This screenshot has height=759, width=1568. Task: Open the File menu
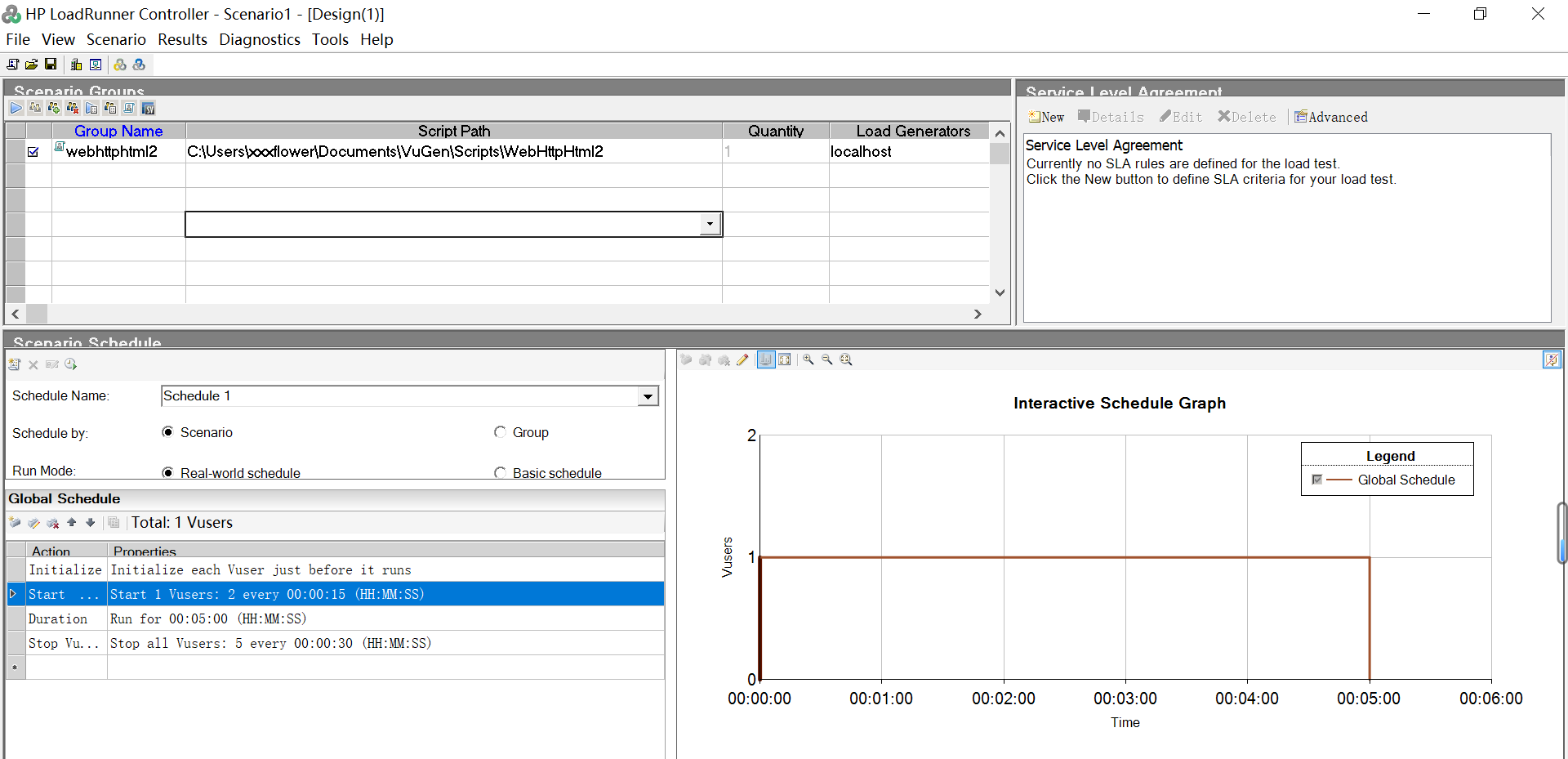(18, 39)
